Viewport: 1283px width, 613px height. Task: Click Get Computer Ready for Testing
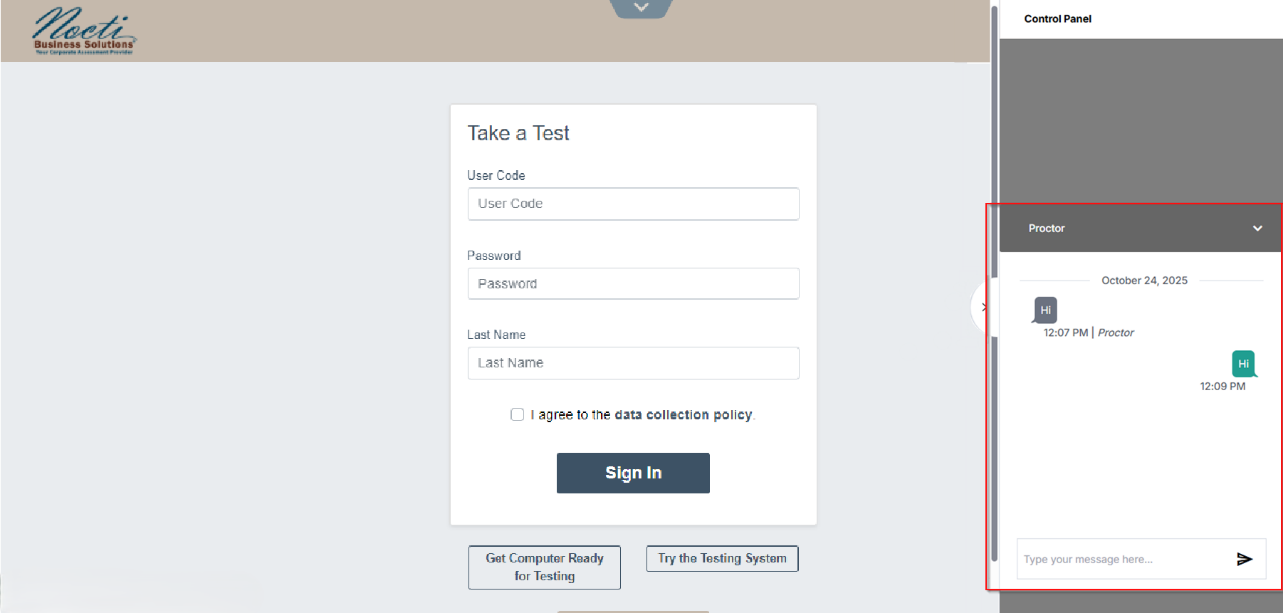[544, 567]
